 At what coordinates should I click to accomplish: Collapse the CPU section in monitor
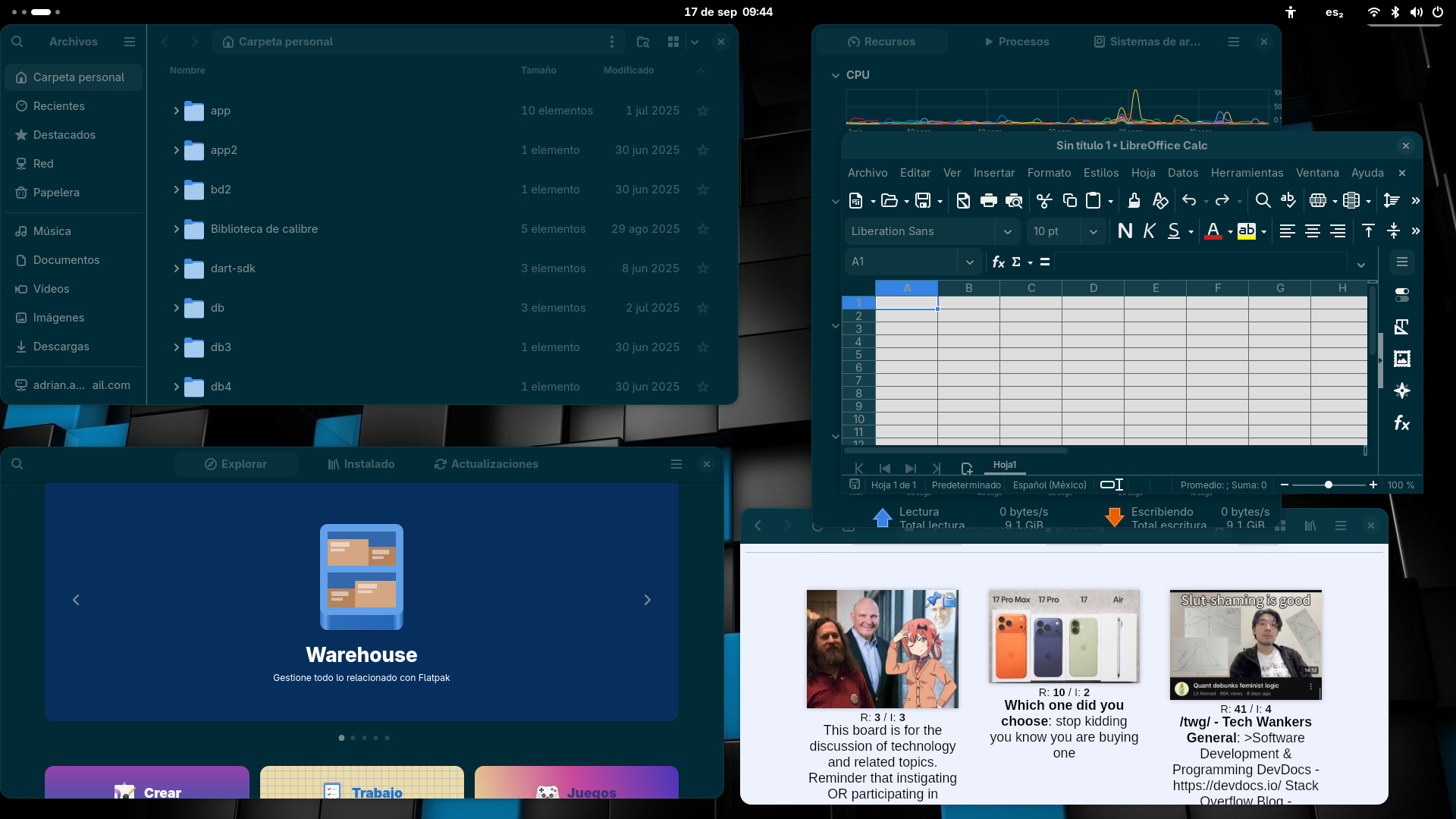click(x=835, y=75)
